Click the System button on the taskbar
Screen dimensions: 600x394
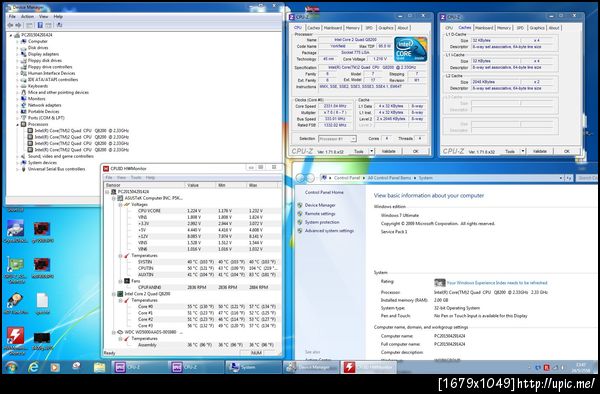[x=253, y=367]
